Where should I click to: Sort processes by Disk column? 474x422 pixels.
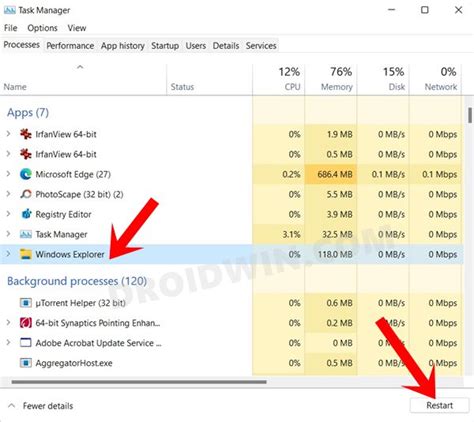383,80
